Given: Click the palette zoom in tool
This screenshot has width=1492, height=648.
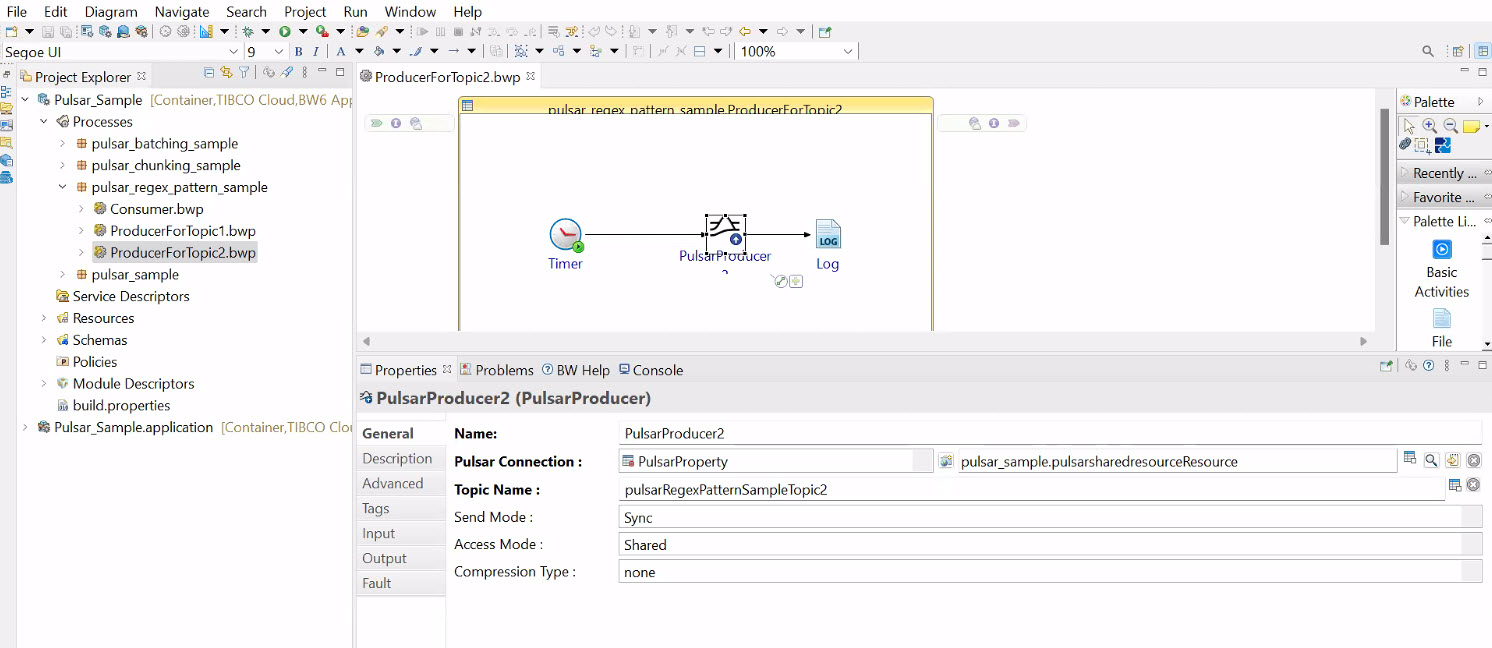Looking at the screenshot, I should 1429,126.
